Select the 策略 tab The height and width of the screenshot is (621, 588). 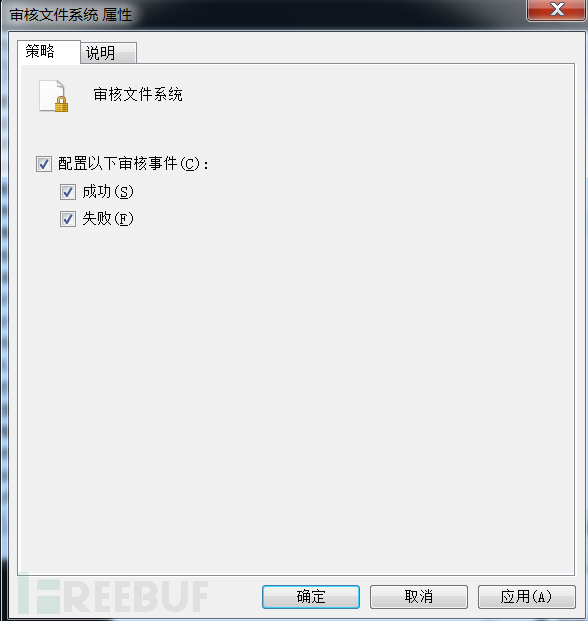pyautogui.click(x=49, y=51)
